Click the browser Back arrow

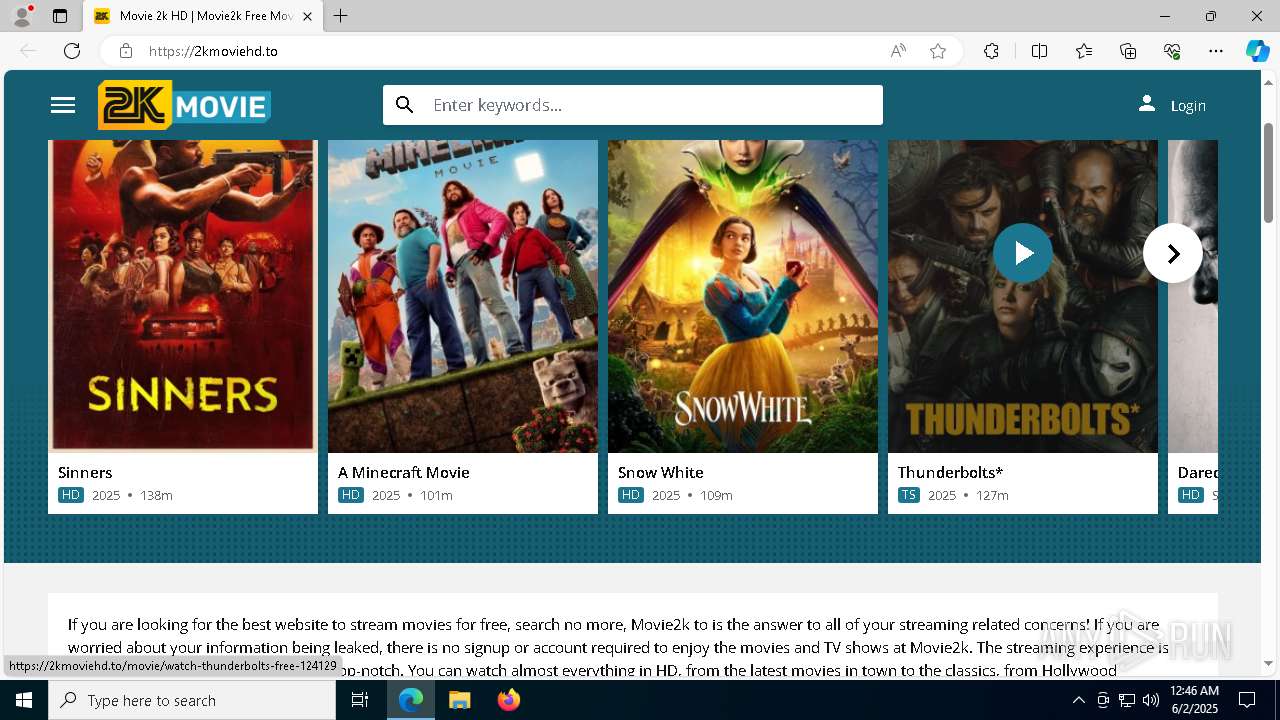click(x=28, y=51)
